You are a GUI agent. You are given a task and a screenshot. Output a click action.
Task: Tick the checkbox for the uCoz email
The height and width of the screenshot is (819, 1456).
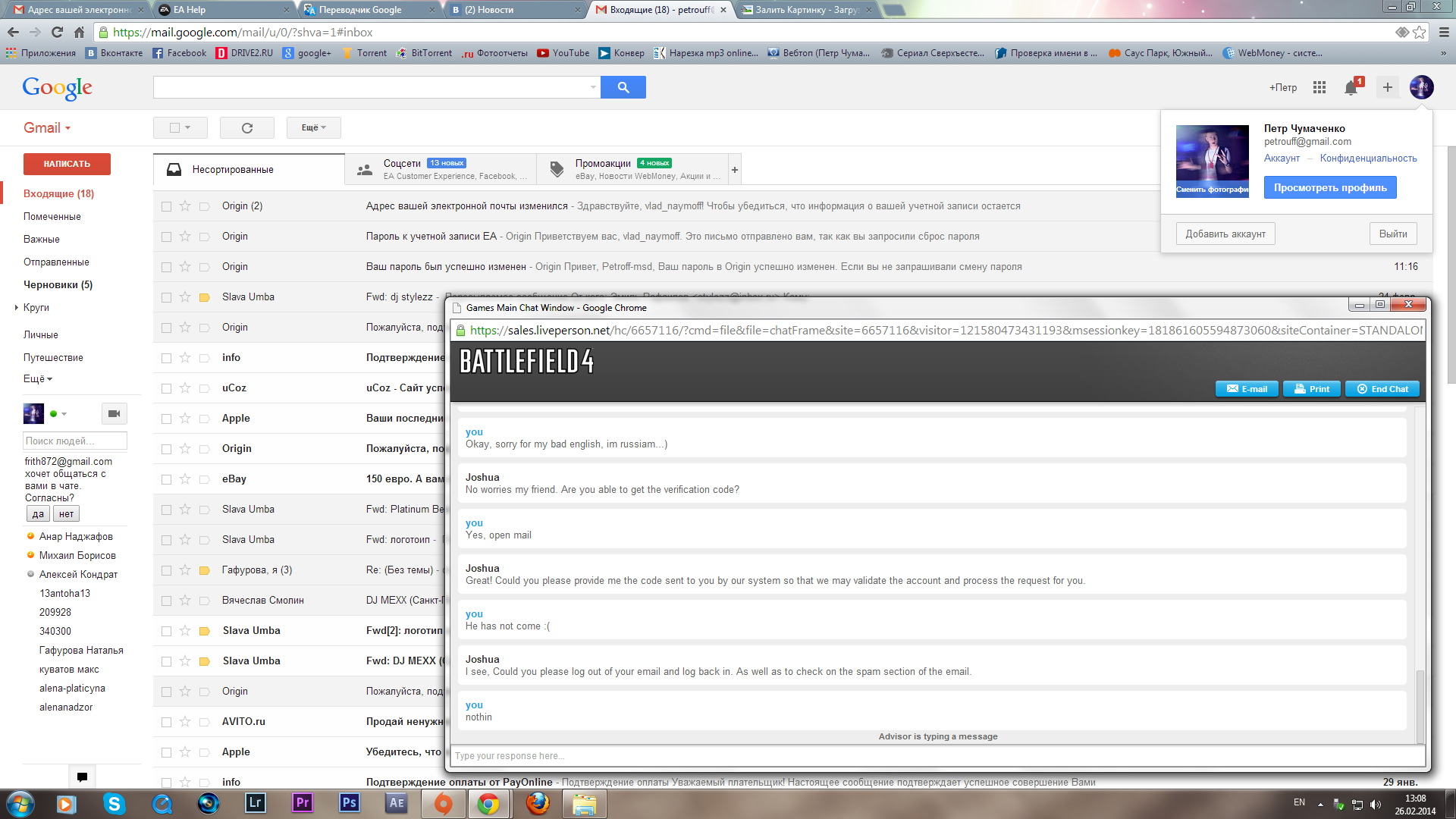[166, 388]
